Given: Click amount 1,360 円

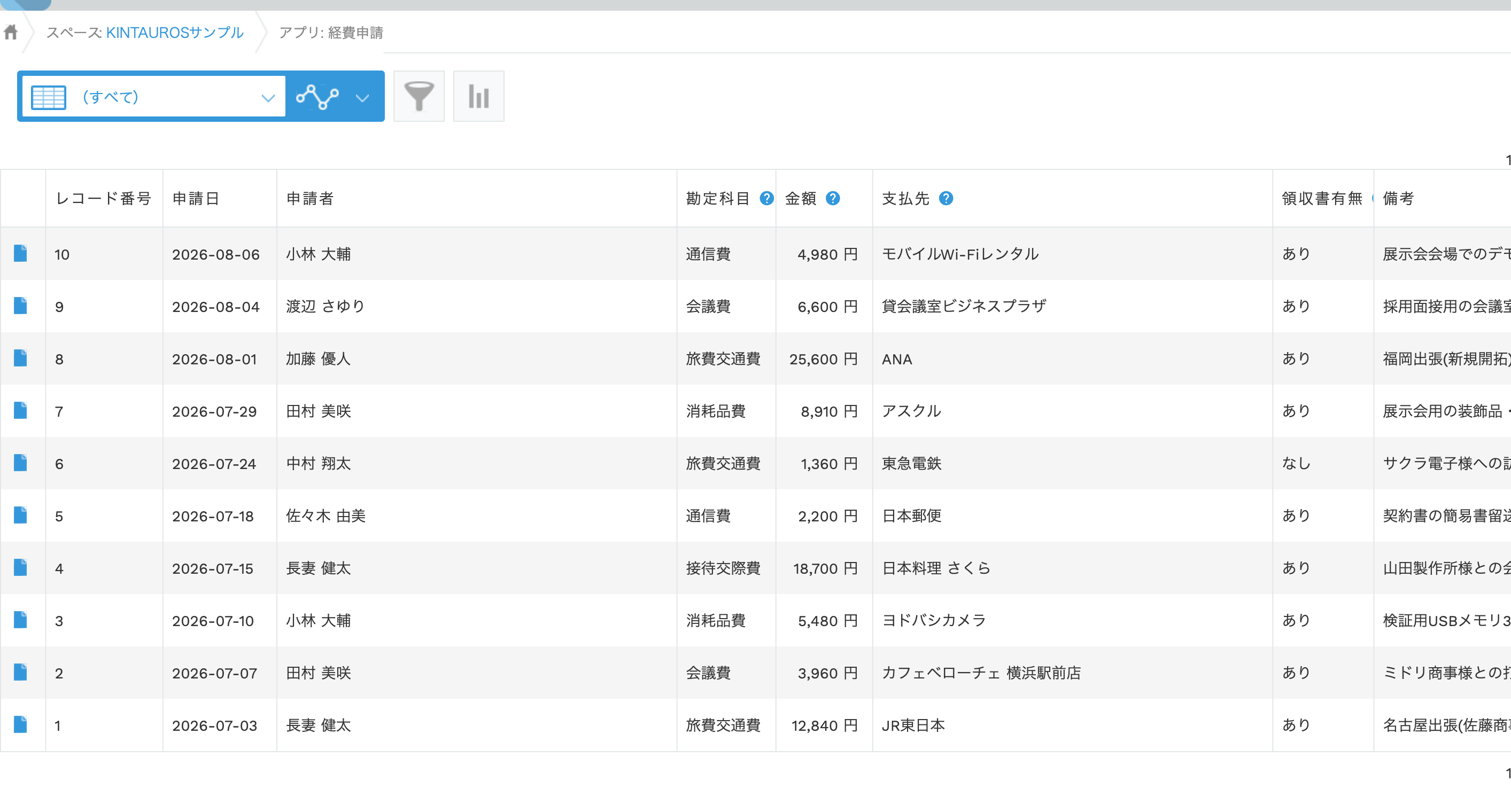Looking at the screenshot, I should [830, 464].
